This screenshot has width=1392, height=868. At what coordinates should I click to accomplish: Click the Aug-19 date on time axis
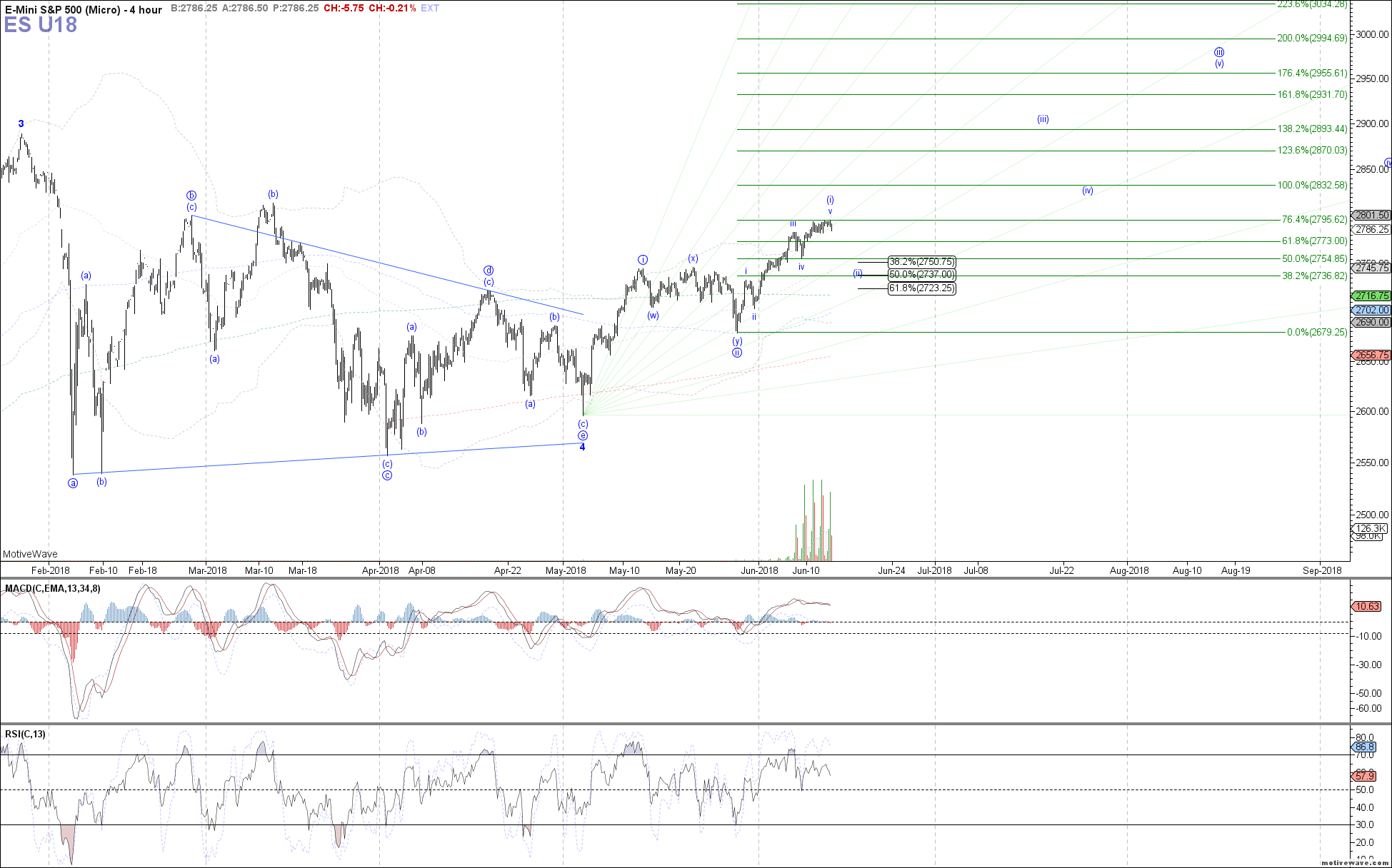(x=1236, y=570)
